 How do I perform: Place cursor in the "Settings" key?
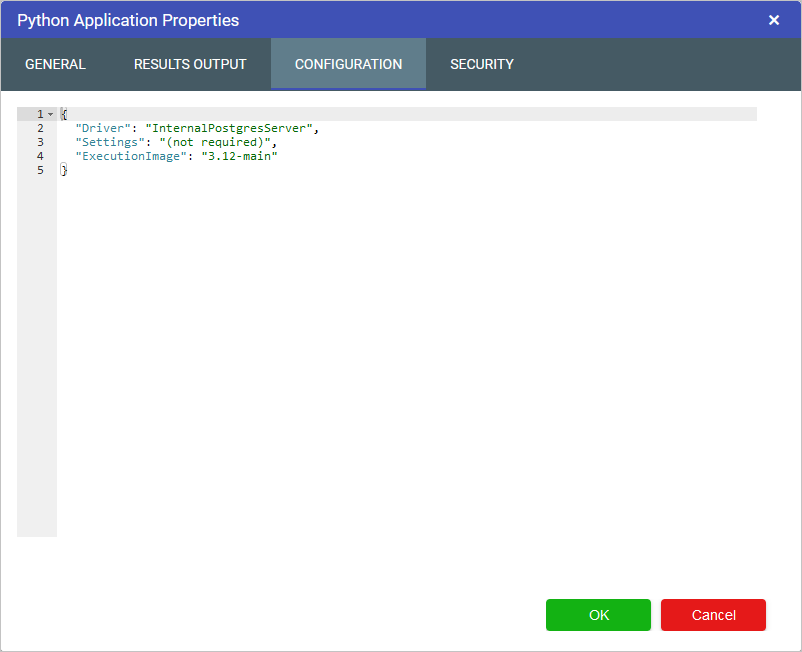[x=110, y=142]
